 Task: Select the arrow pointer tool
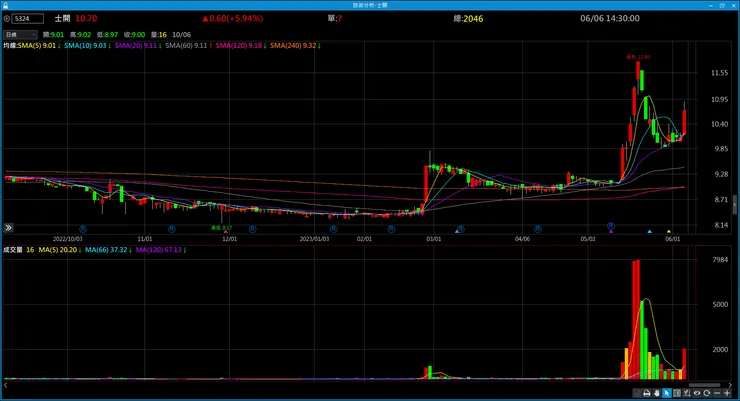click(666, 393)
